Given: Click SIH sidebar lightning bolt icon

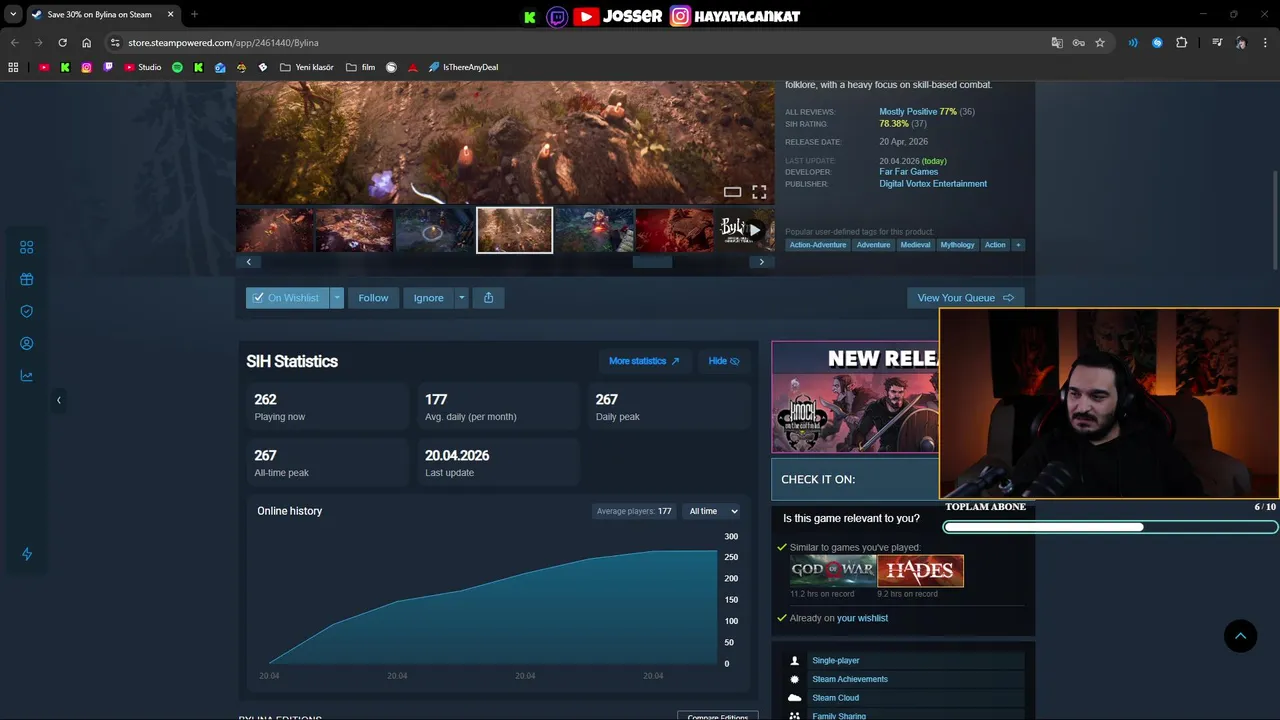Looking at the screenshot, I should pyautogui.click(x=27, y=554).
